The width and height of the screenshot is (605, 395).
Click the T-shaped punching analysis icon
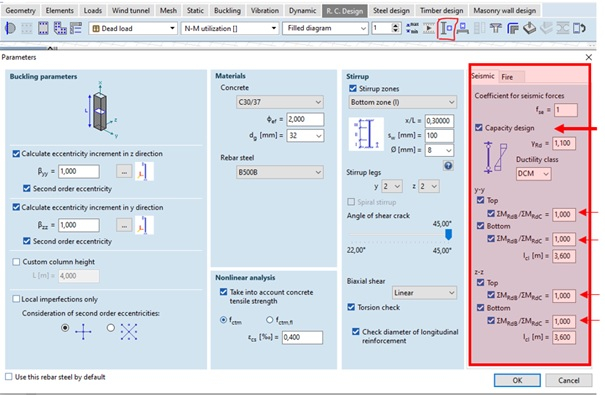click(x=495, y=28)
